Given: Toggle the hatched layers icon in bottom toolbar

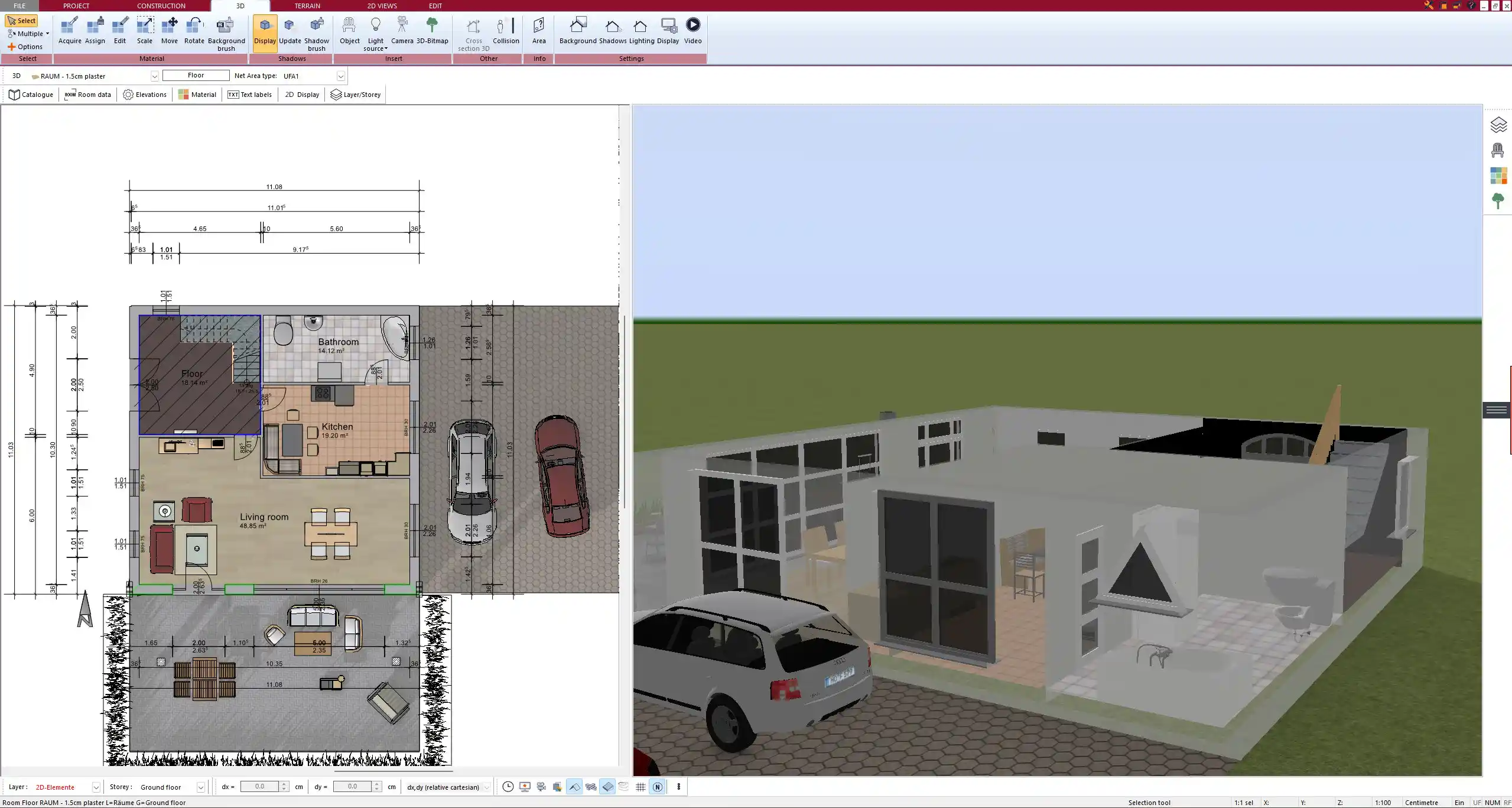Looking at the screenshot, I should pyautogui.click(x=591, y=787).
